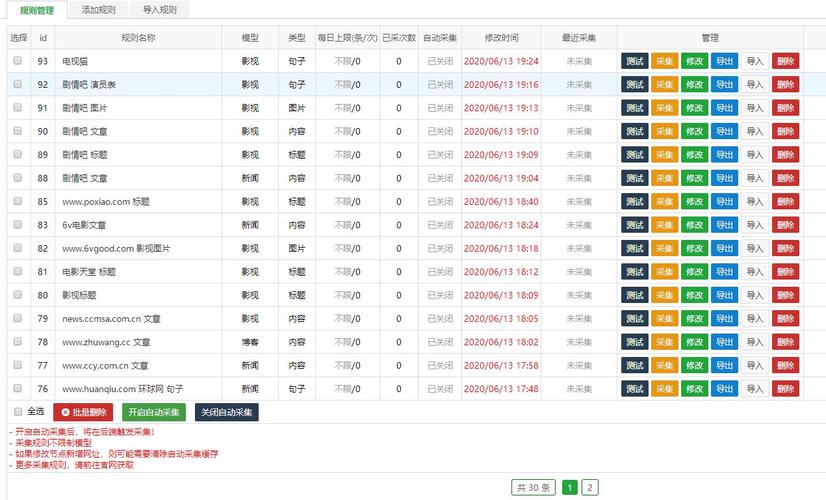Switch to the 添加规则 tab
The height and width of the screenshot is (500, 826).
click(98, 9)
